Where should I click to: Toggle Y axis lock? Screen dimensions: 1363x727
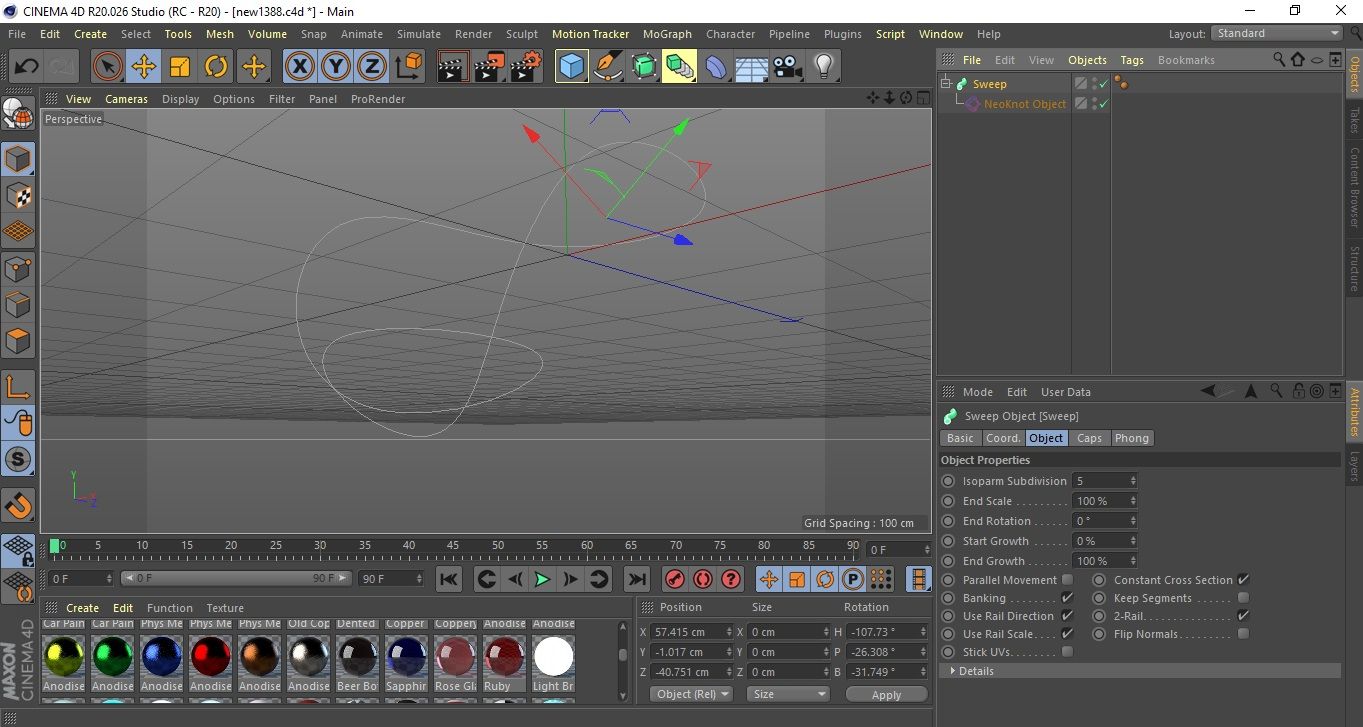(x=336, y=67)
